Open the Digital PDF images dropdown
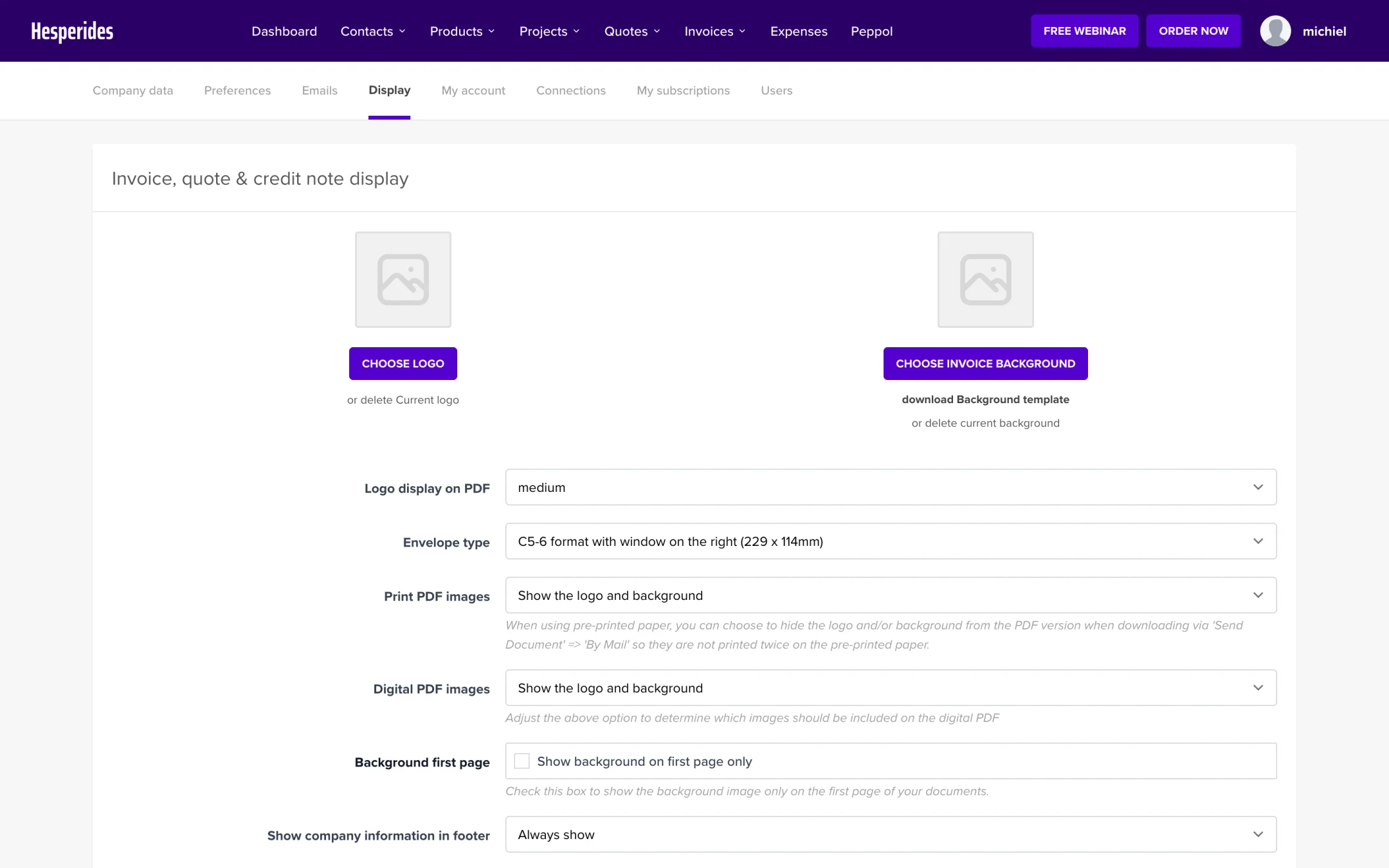 891,688
